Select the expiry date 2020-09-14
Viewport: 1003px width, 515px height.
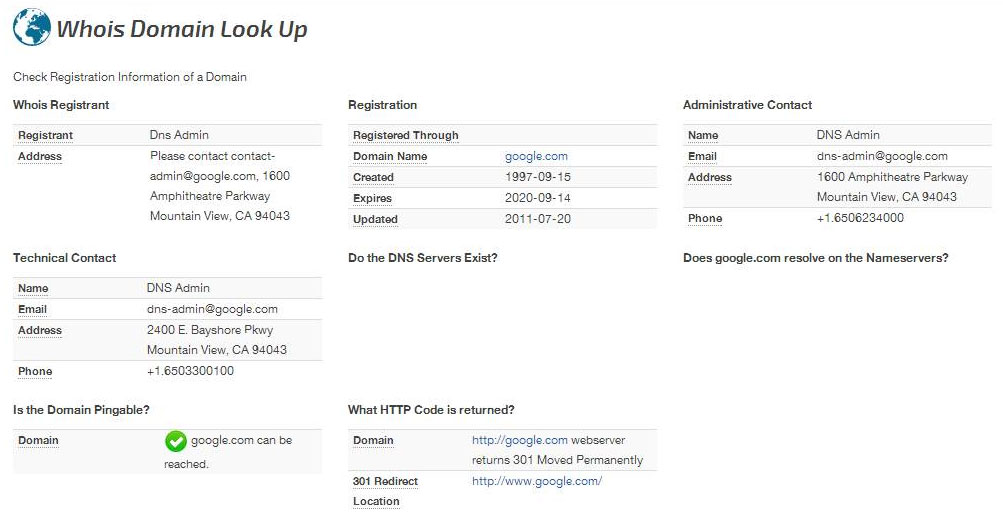pyautogui.click(x=537, y=198)
